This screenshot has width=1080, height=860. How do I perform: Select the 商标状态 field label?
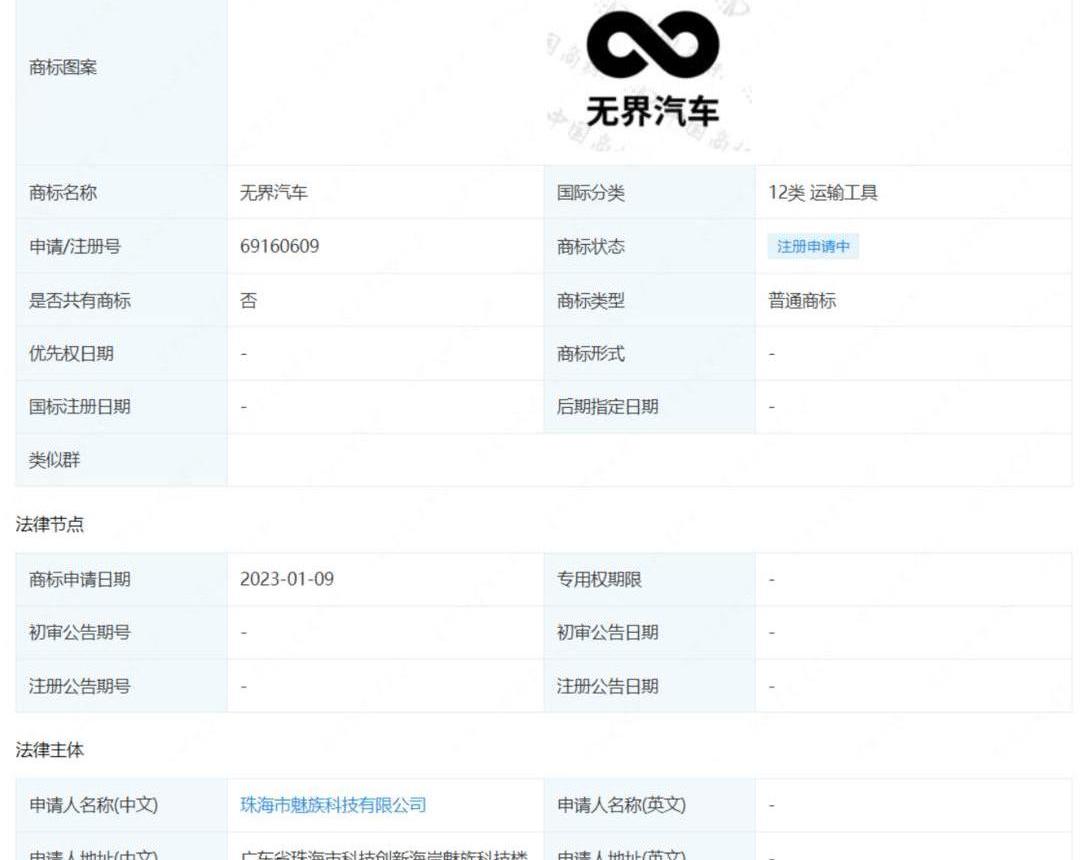point(590,247)
